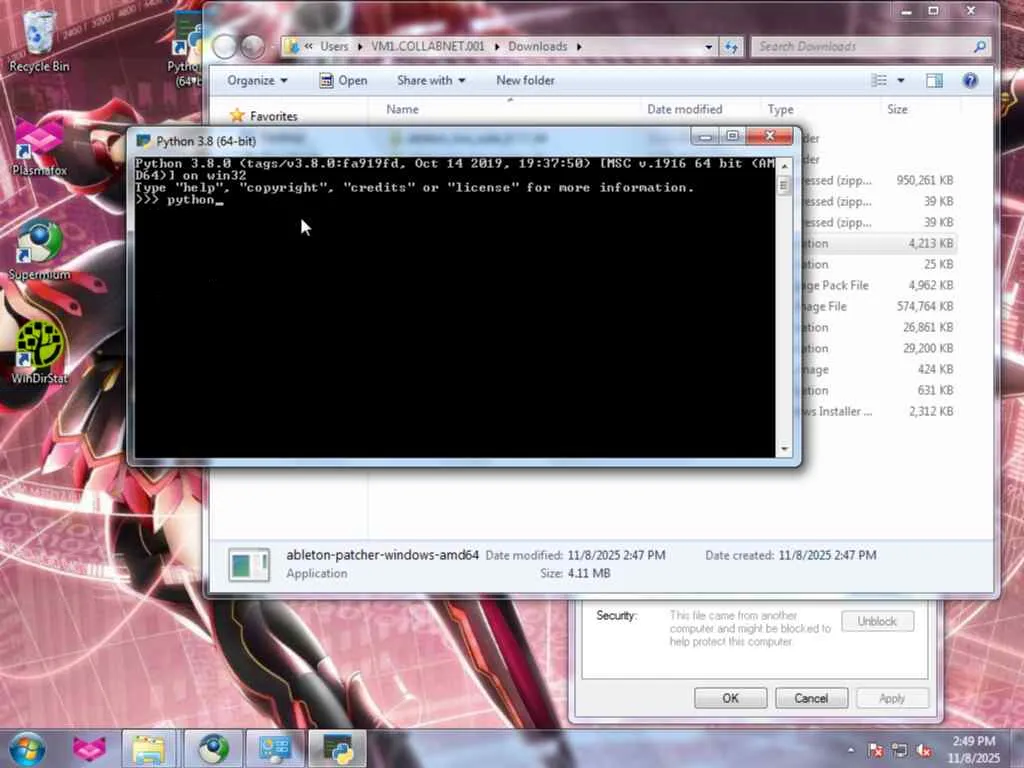Open Supermium from the taskbar
The image size is (1024, 768).
pyautogui.click(x=213, y=749)
